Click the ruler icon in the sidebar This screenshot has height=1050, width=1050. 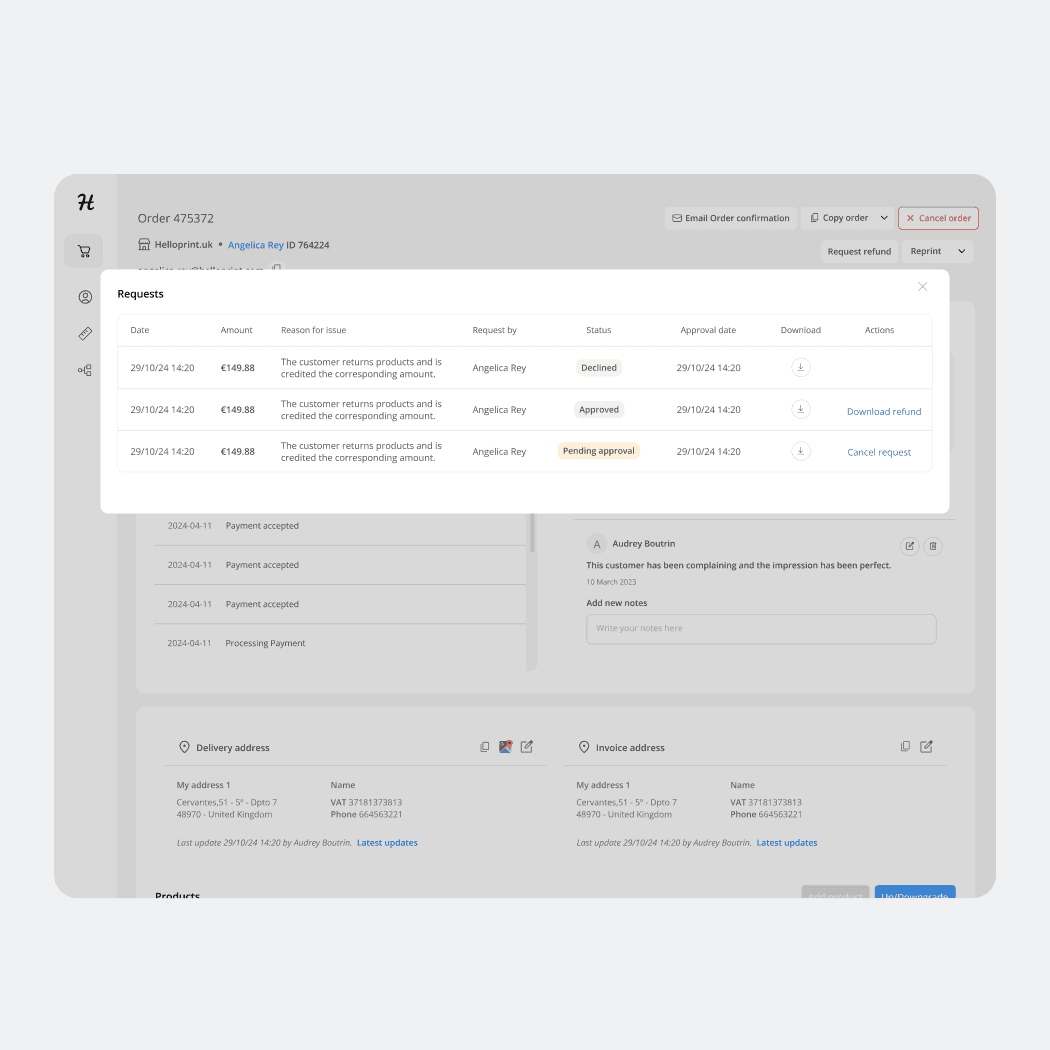[x=84, y=333]
